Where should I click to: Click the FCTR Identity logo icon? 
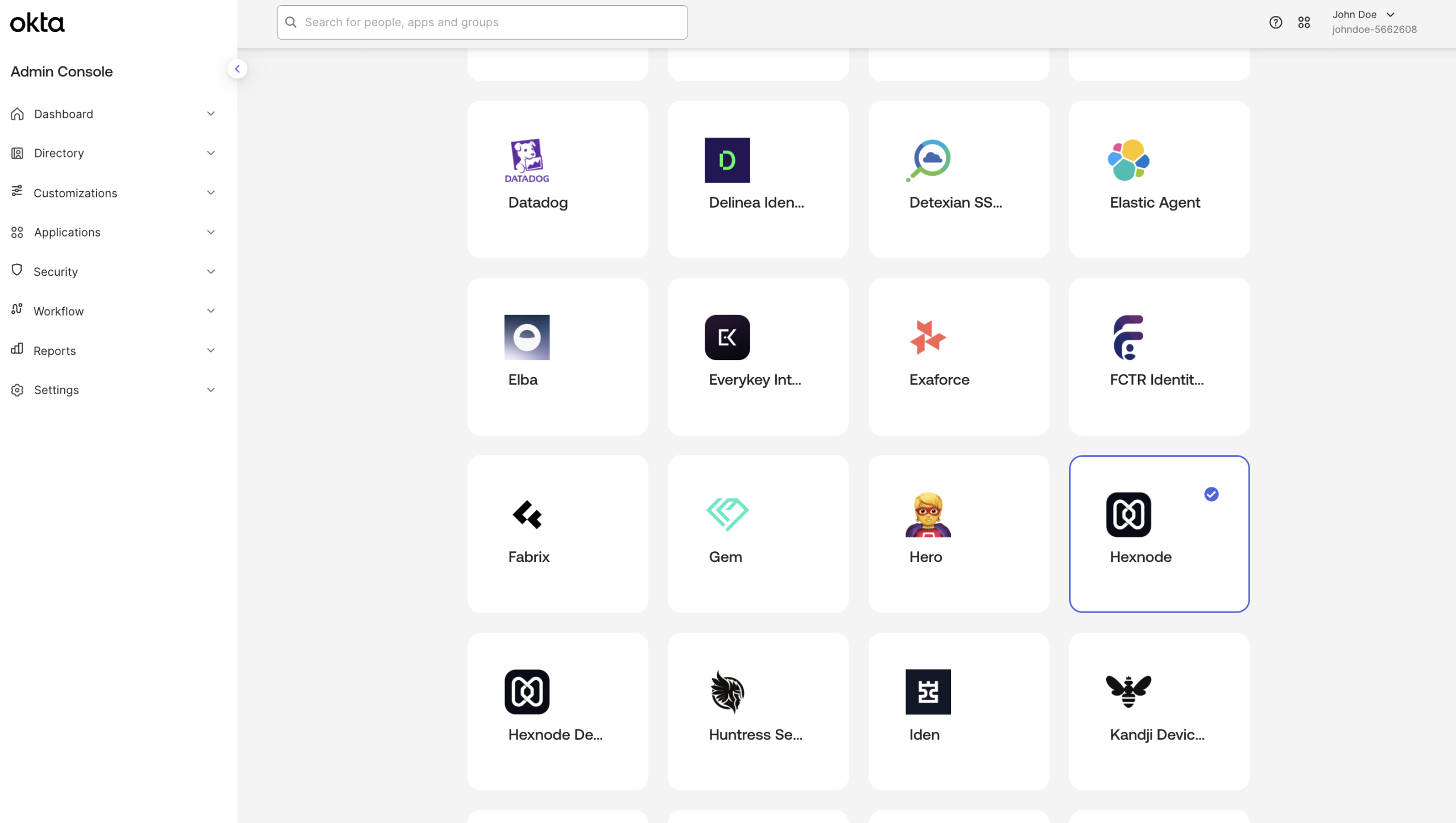point(1128,337)
